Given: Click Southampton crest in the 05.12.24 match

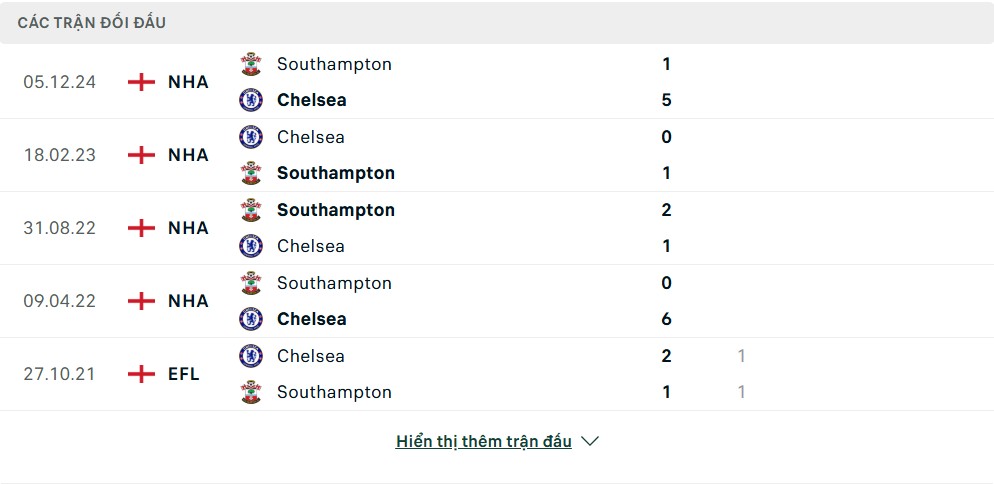Looking at the screenshot, I should click(250, 64).
